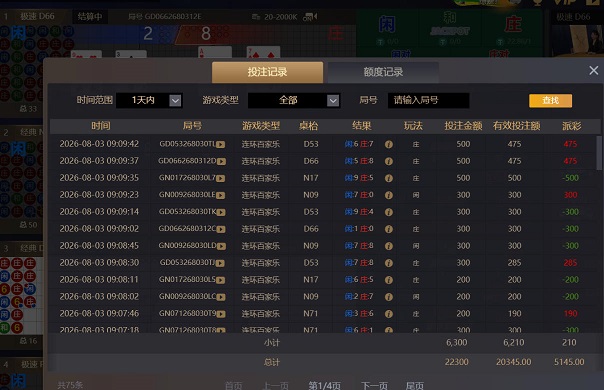
Task: Click payout value -500 in 09:09:35 row
Action: click(x=570, y=178)
